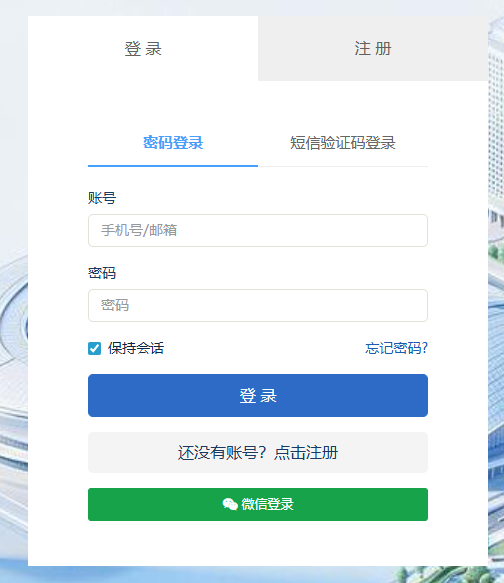Focus the 手机号/邮箱 account input field
The height and width of the screenshot is (583, 504).
258,231
